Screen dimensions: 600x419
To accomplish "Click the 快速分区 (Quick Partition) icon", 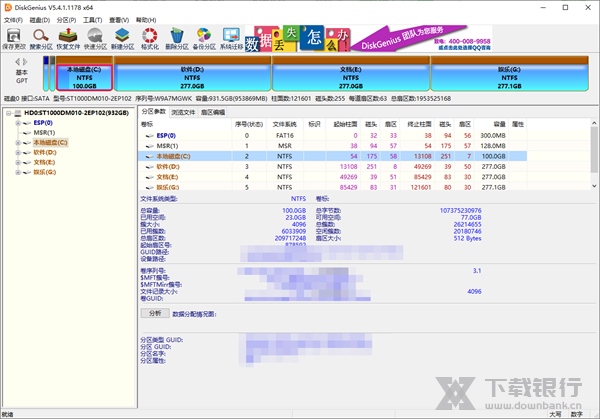I will [95, 38].
